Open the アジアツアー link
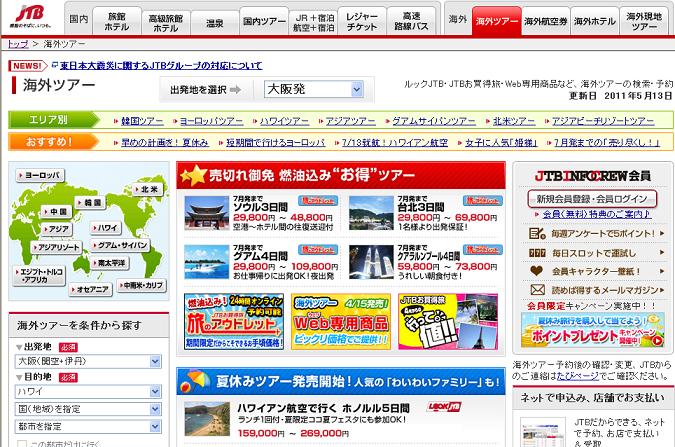The image size is (675, 447). 350,121
